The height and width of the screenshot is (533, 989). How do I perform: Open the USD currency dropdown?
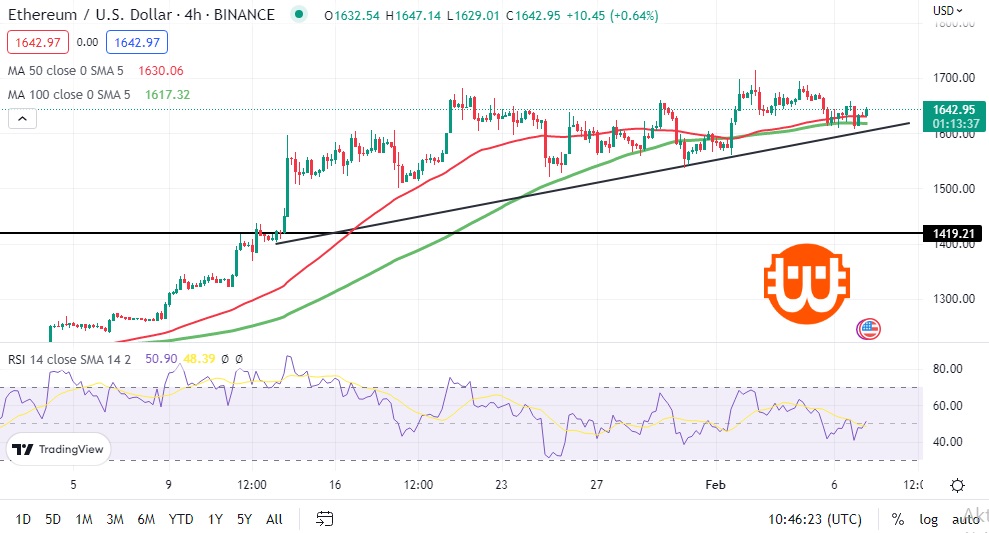tap(948, 10)
